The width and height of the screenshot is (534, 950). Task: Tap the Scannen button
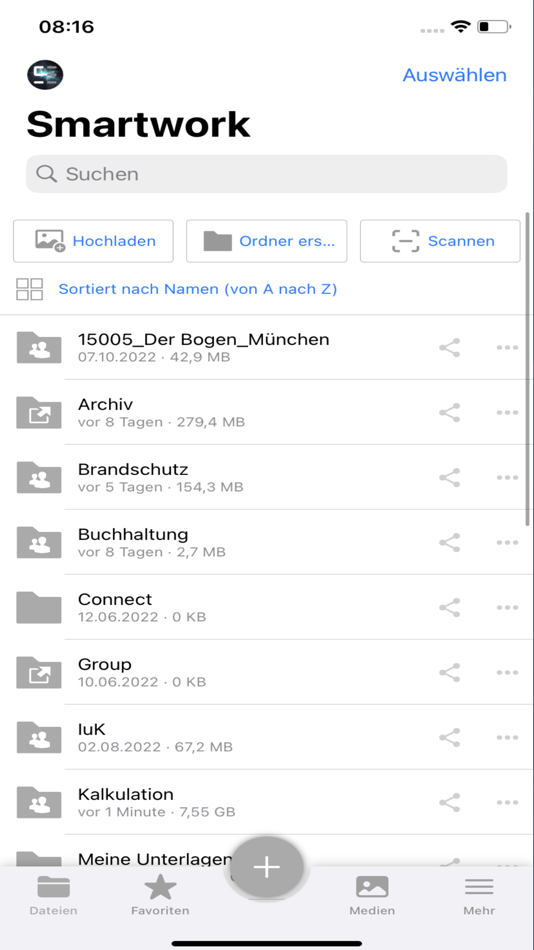click(x=440, y=241)
